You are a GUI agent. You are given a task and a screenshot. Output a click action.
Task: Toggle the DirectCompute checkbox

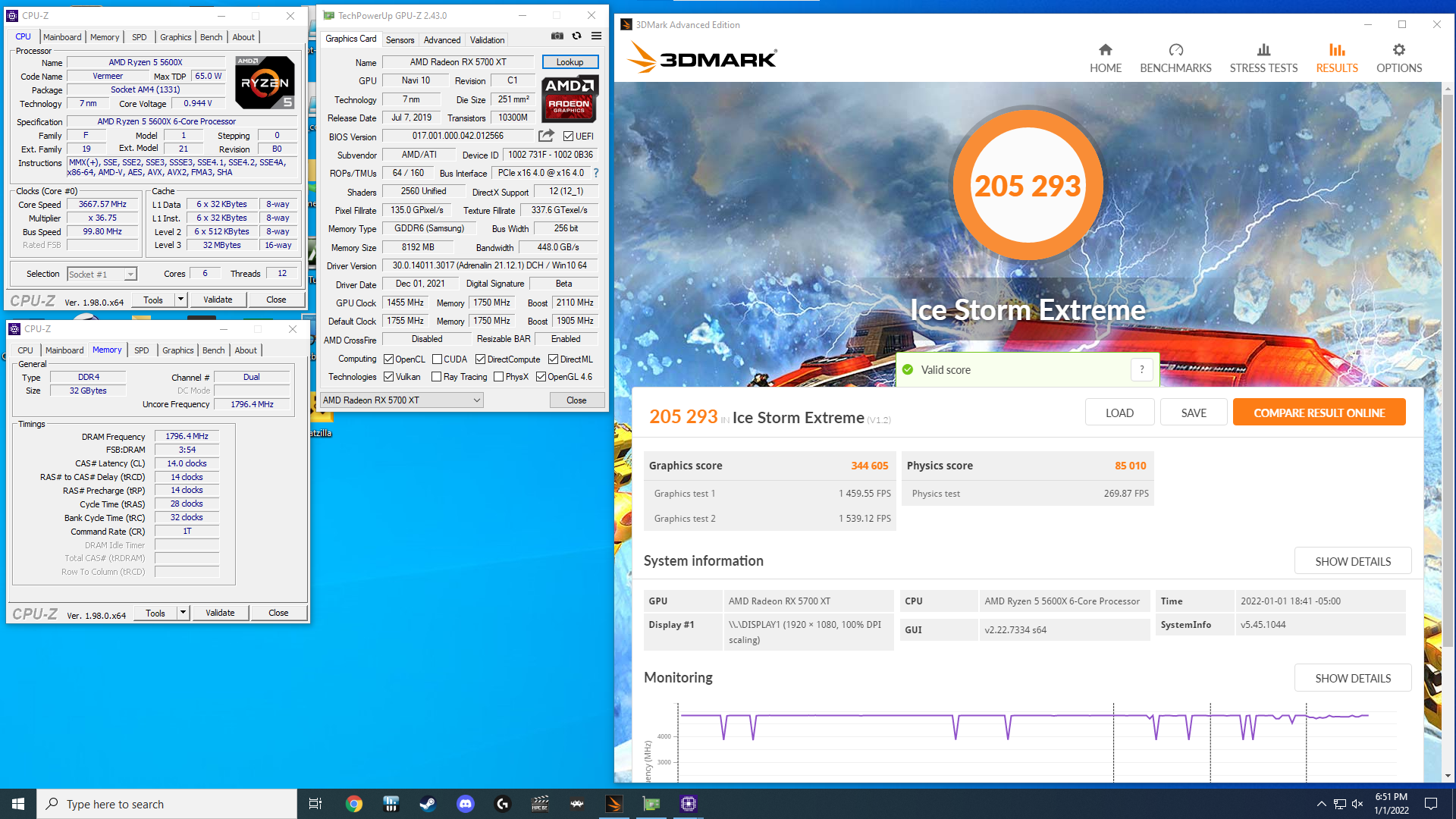coord(480,359)
